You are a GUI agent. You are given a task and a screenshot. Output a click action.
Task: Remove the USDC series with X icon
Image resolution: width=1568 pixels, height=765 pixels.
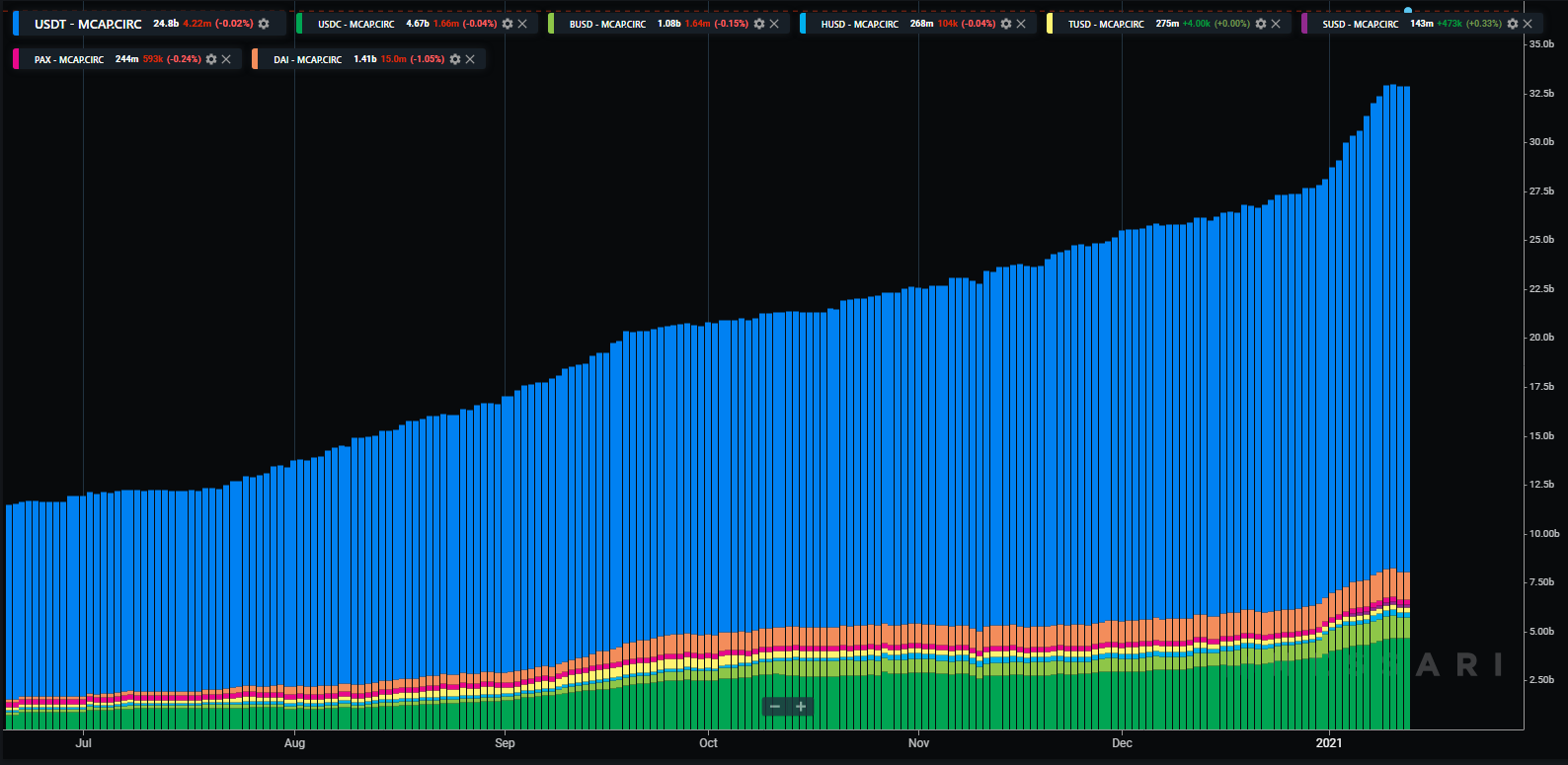tap(522, 24)
